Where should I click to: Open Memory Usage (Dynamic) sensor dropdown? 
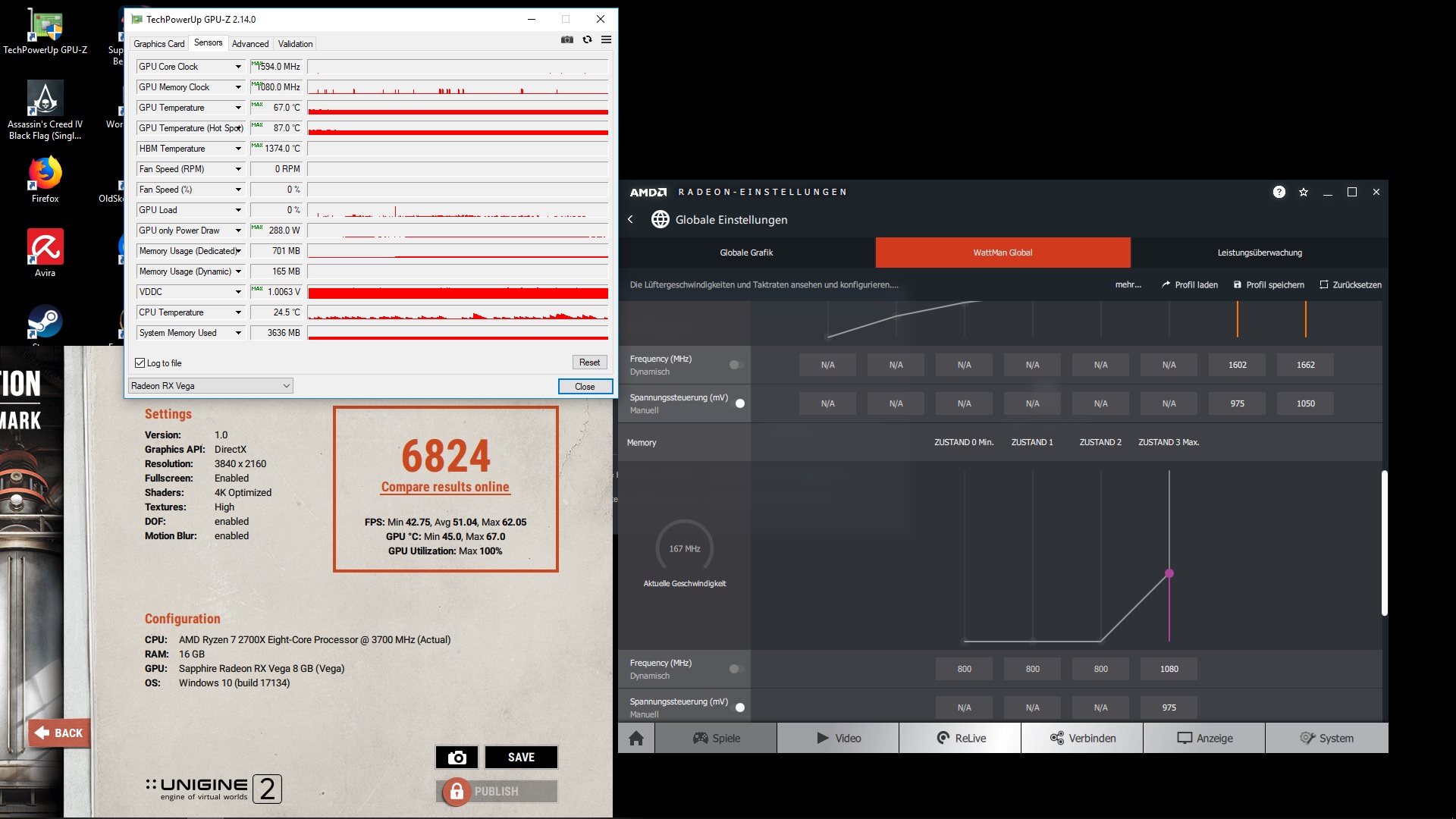(x=238, y=271)
